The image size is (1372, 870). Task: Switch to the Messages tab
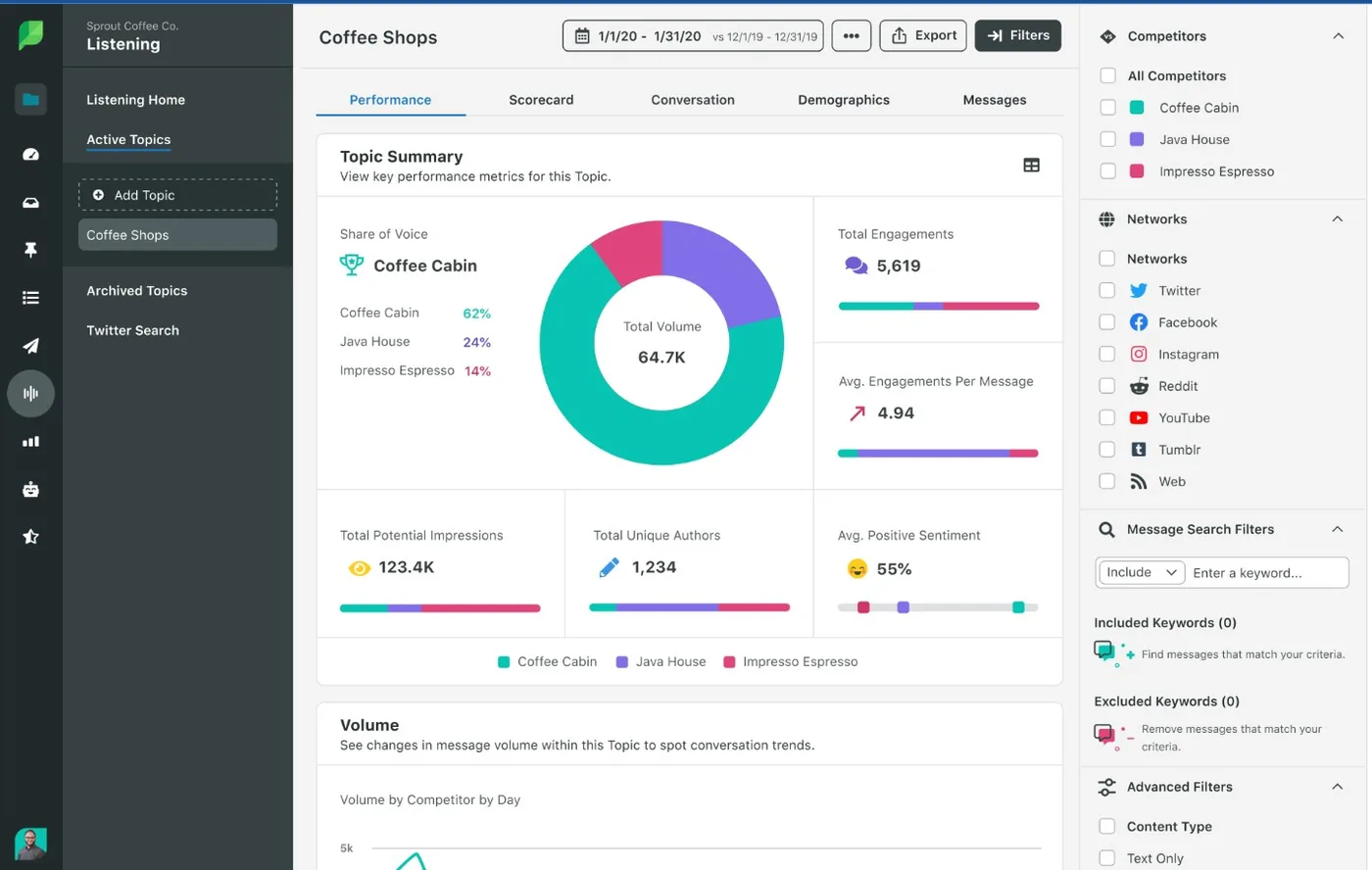(x=995, y=100)
